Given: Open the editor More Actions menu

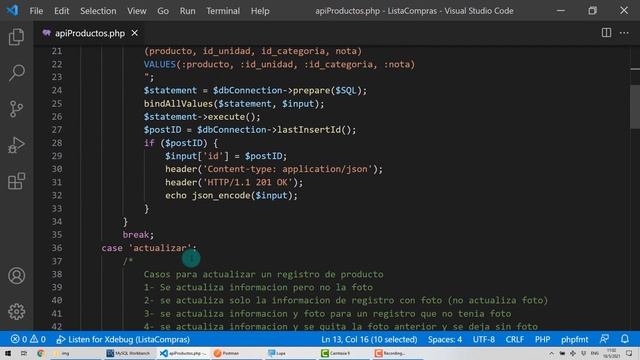Looking at the screenshot, I should (624, 33).
